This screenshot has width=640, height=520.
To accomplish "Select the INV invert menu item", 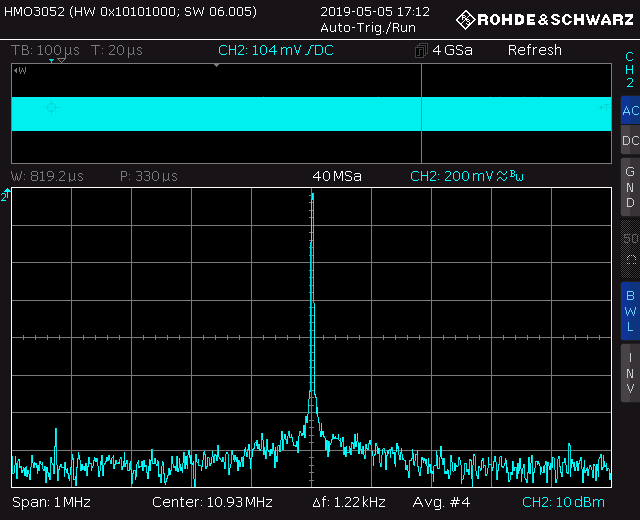I will tap(630, 373).
